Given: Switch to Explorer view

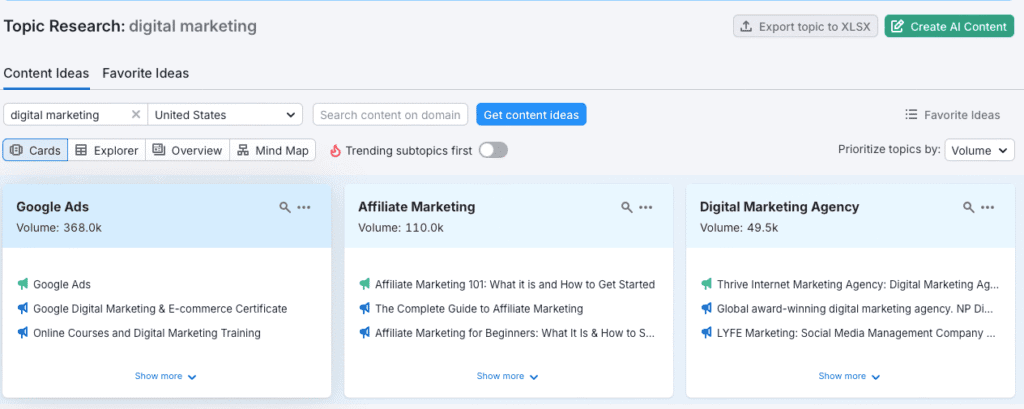Looking at the screenshot, I should 107,150.
